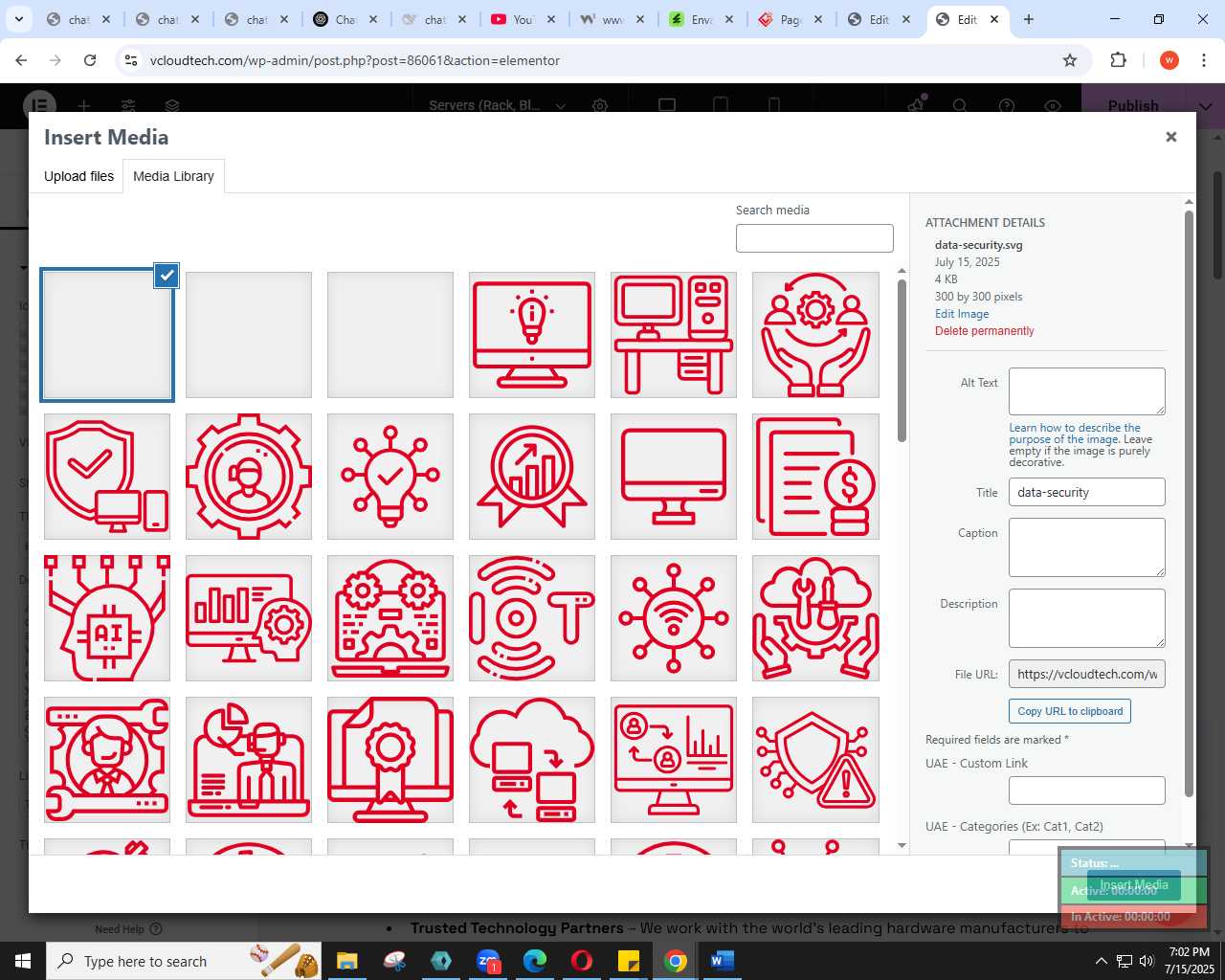Click the Search media field
1225x980 pixels.
point(814,238)
